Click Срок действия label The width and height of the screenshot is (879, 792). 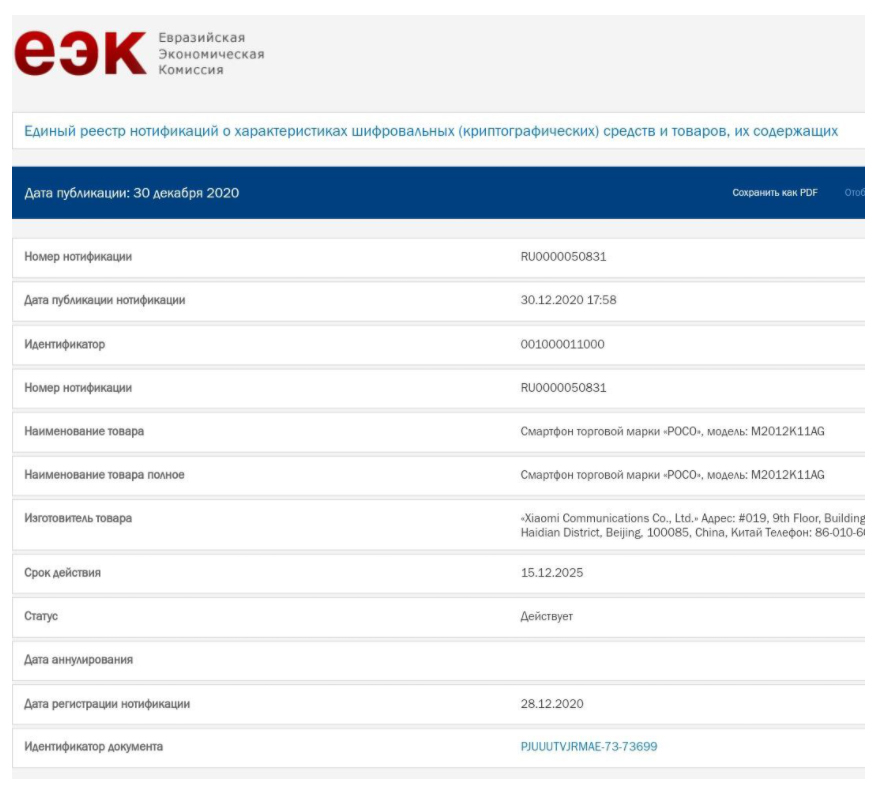coord(62,573)
